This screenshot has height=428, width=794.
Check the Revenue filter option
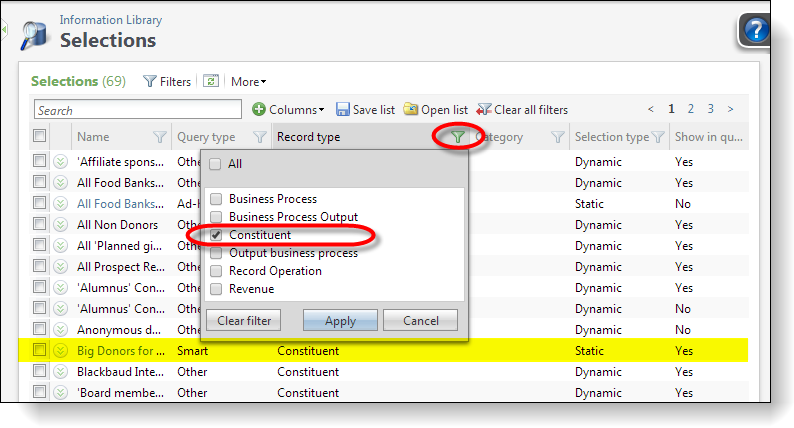point(216,289)
